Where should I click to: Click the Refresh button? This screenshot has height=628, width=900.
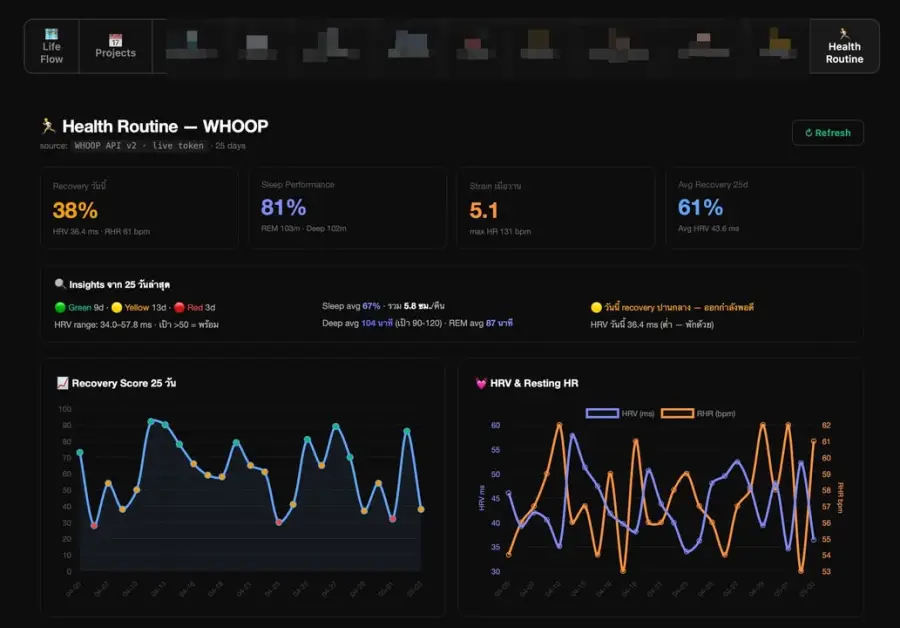click(x=828, y=133)
